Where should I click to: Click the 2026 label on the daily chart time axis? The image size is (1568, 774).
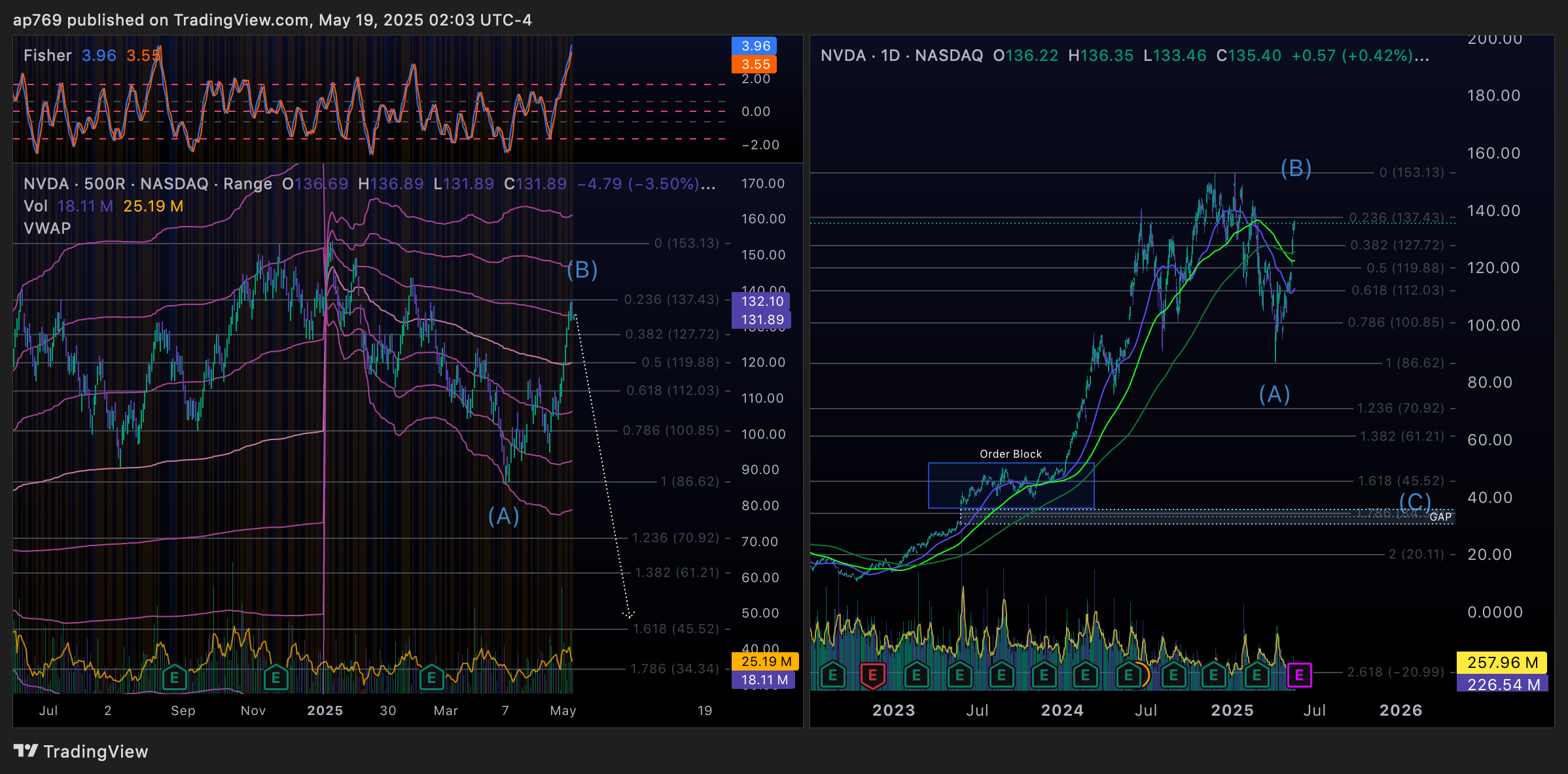point(1401,710)
